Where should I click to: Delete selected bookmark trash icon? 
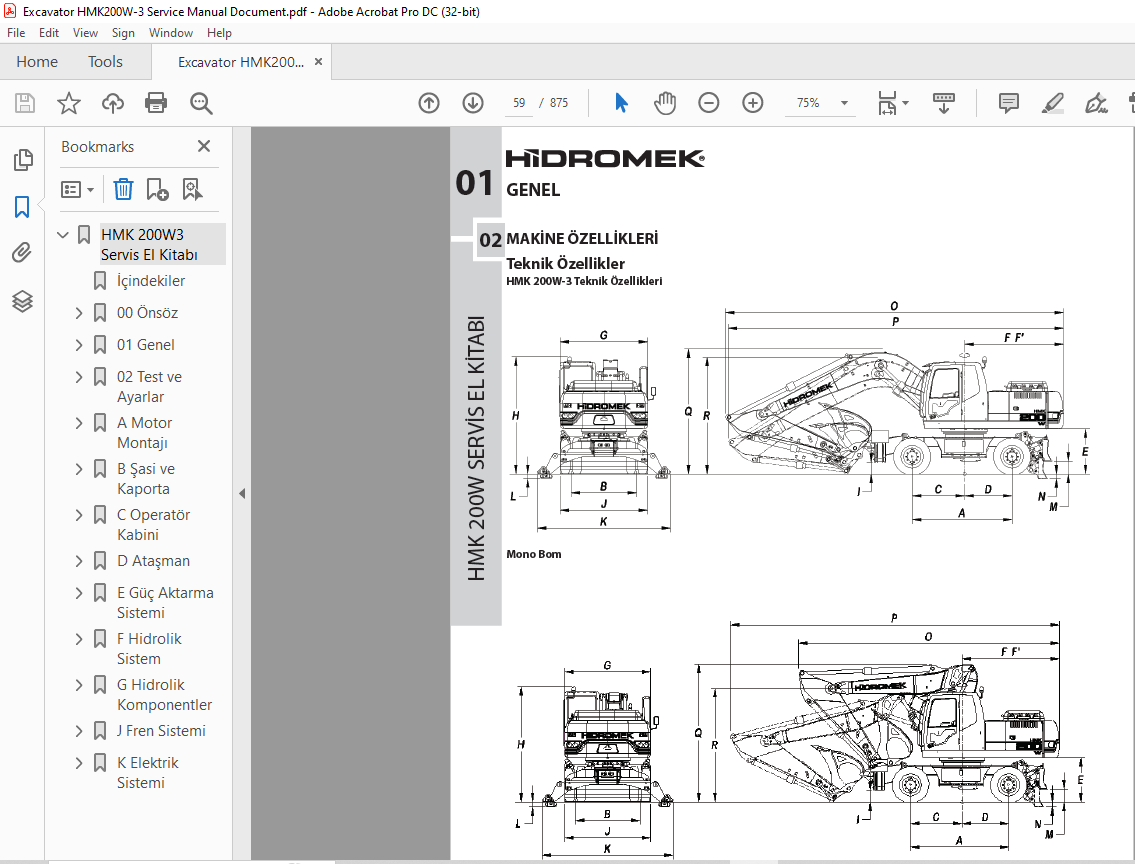[123, 190]
